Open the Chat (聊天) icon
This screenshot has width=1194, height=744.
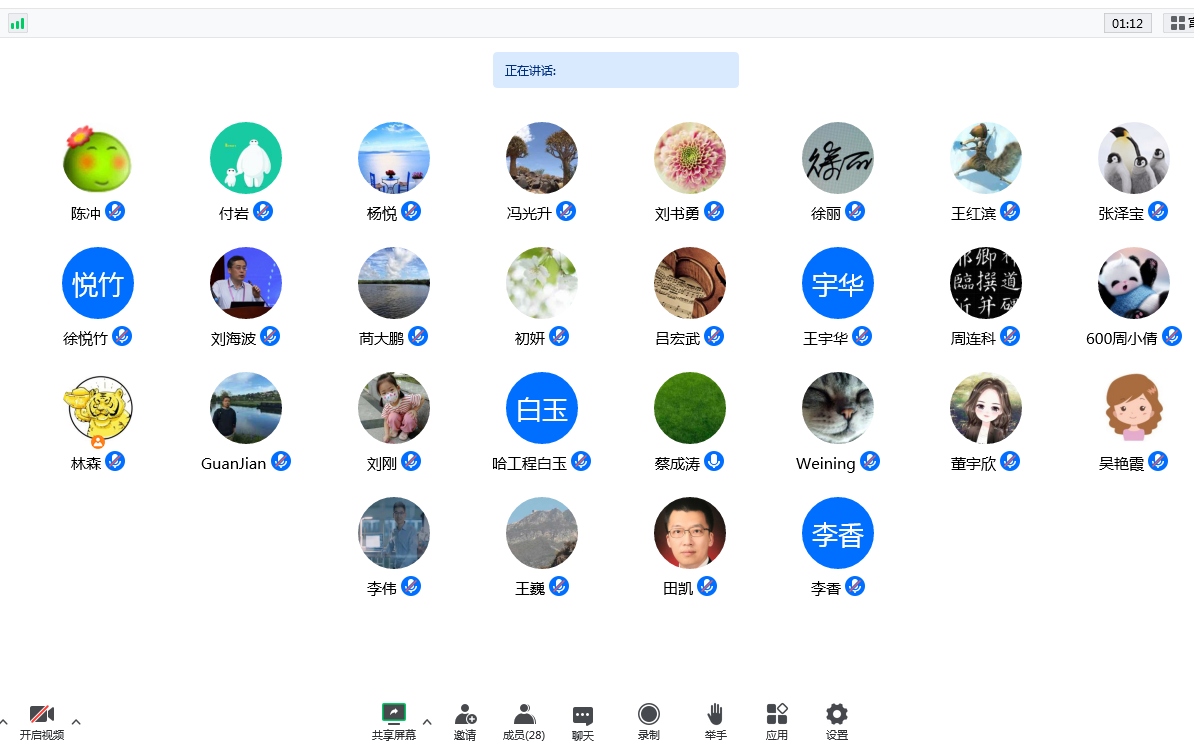pyautogui.click(x=583, y=715)
